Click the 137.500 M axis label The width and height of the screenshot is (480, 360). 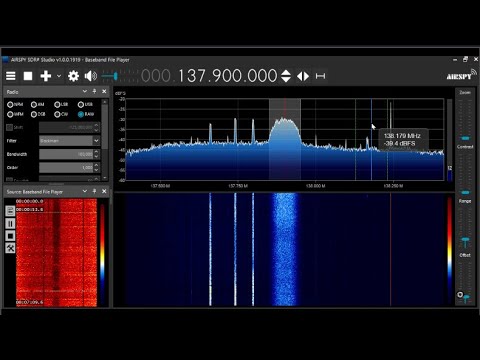(x=160, y=186)
